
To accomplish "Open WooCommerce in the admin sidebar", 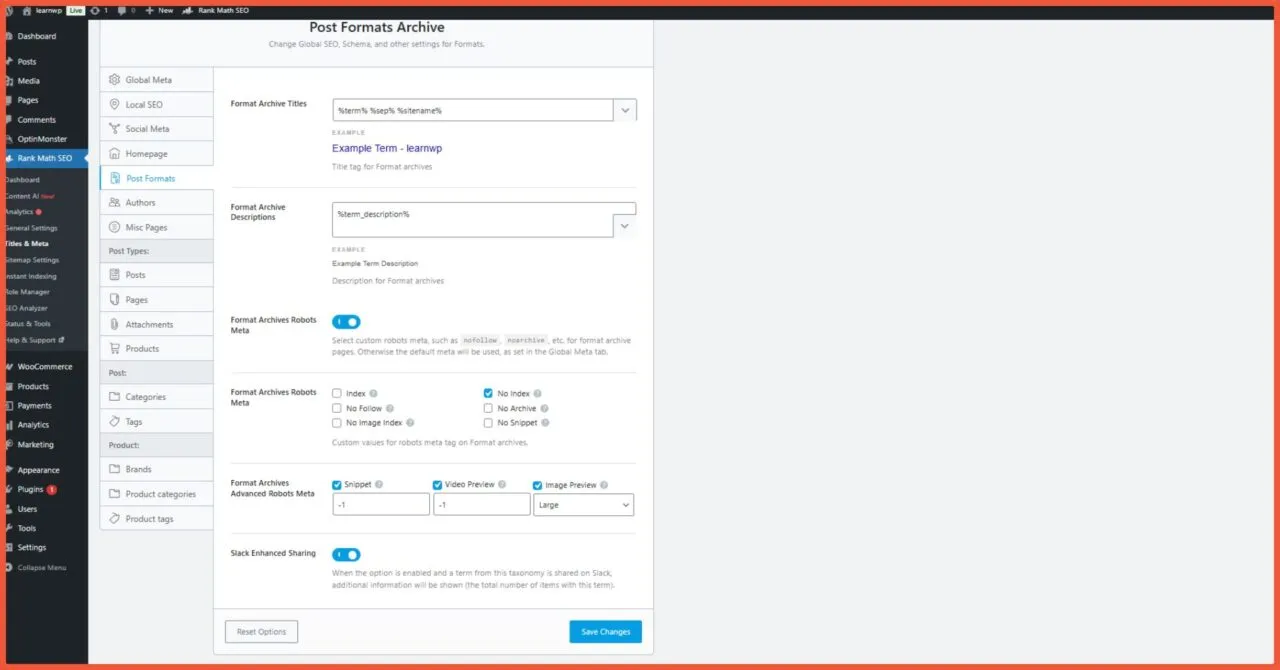I will (x=45, y=367).
